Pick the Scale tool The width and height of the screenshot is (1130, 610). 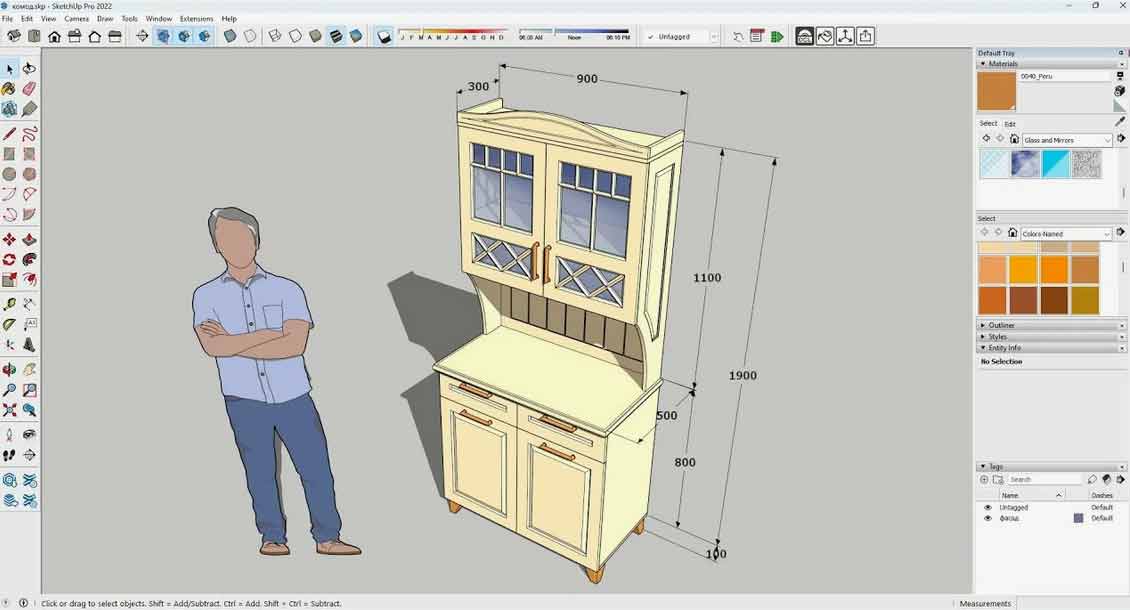9,280
